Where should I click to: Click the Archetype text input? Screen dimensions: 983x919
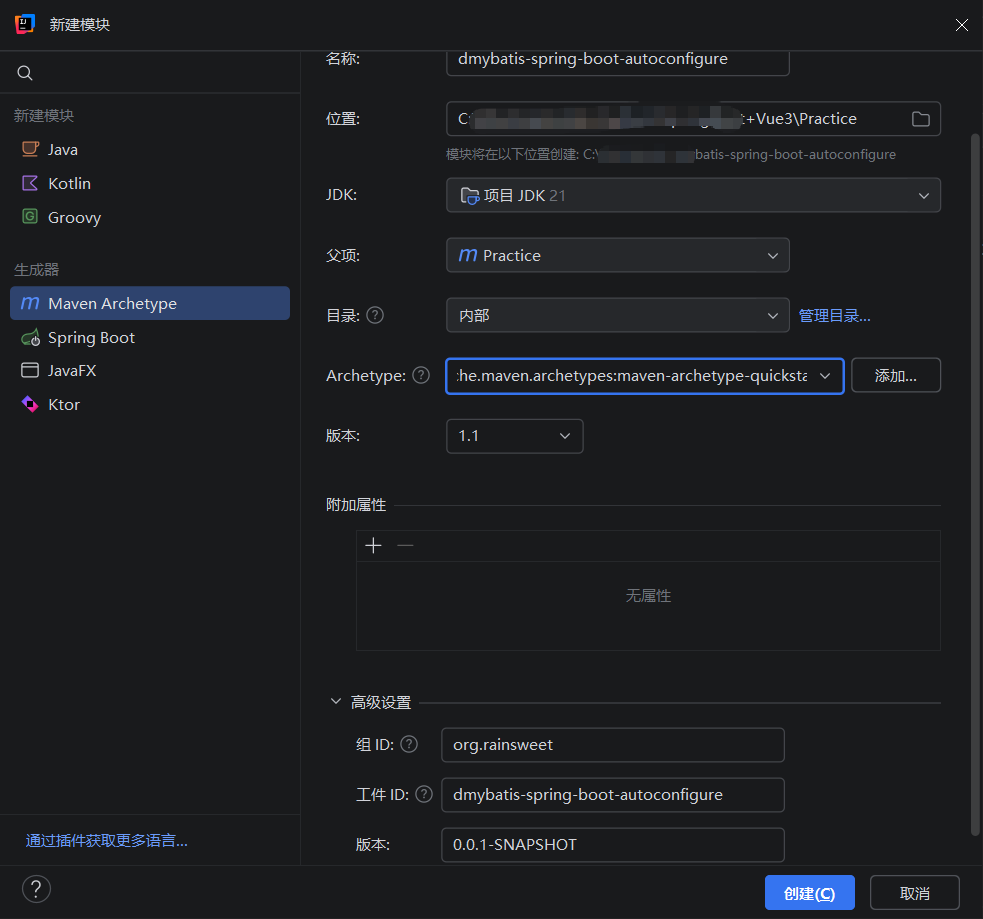pyautogui.click(x=632, y=375)
